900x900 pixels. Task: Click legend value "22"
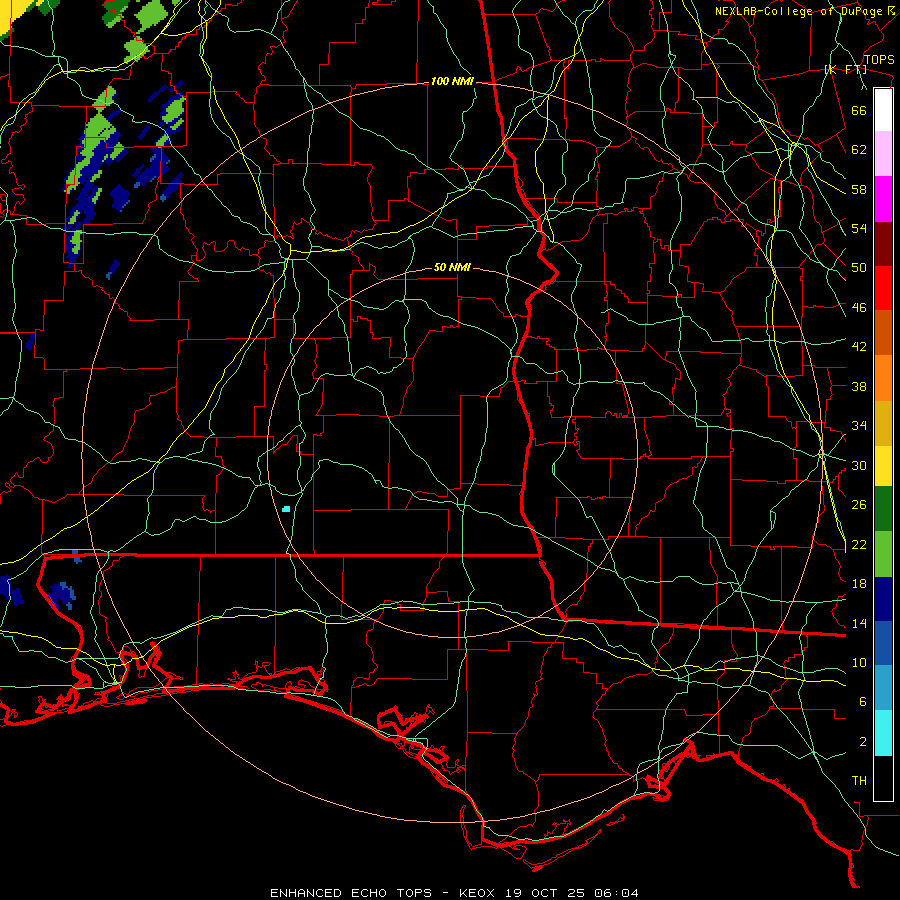[x=859, y=544]
